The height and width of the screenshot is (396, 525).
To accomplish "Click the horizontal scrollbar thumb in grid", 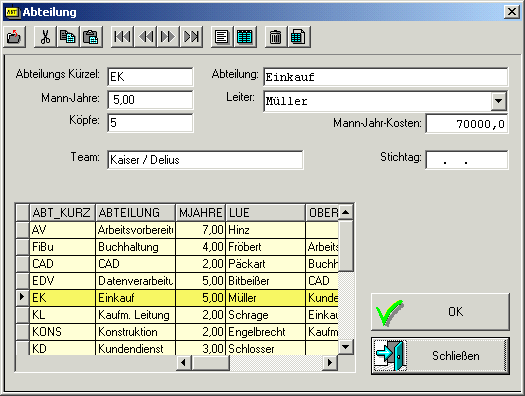I will pos(210,362).
